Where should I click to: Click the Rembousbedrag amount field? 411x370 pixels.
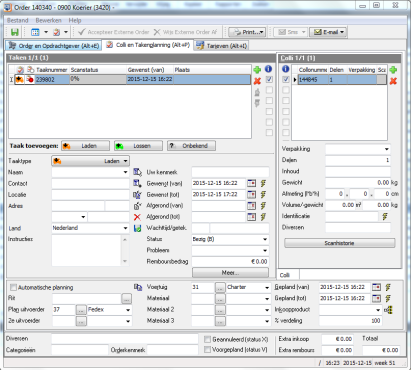tap(230, 262)
